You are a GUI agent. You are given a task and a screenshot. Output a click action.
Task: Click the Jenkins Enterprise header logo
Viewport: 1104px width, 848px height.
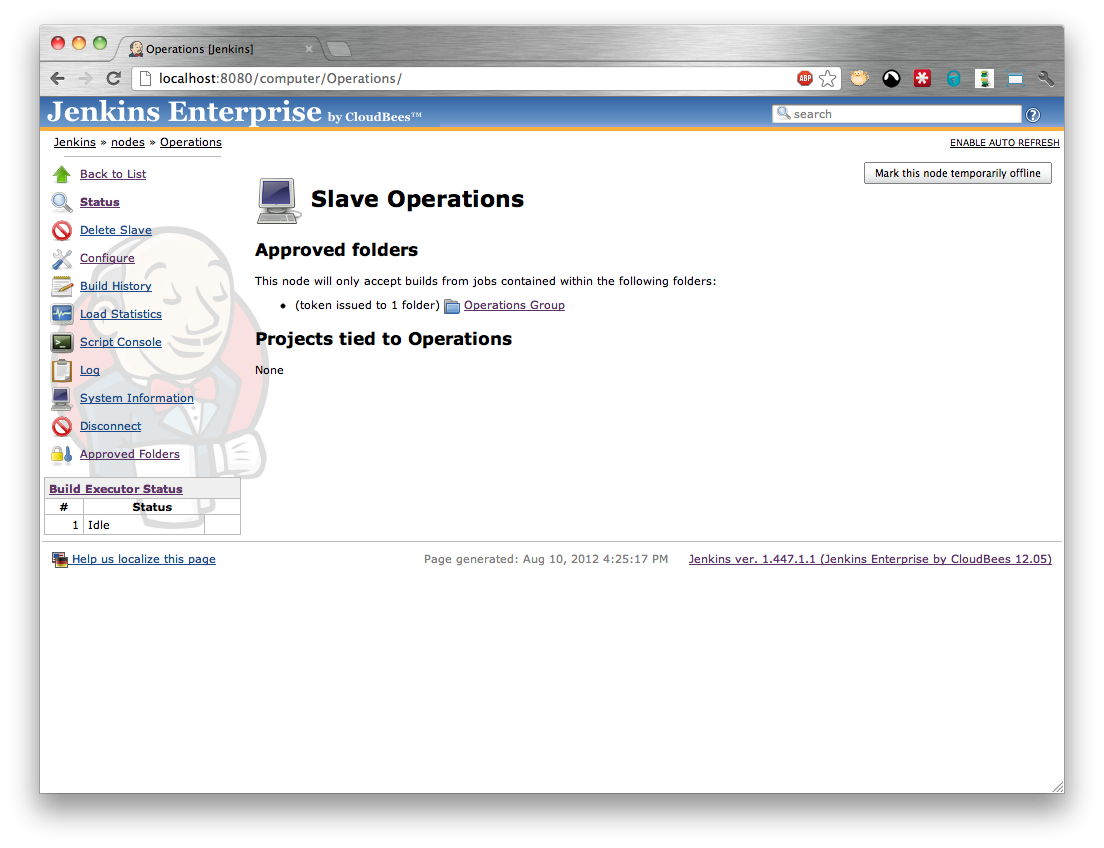[234, 113]
